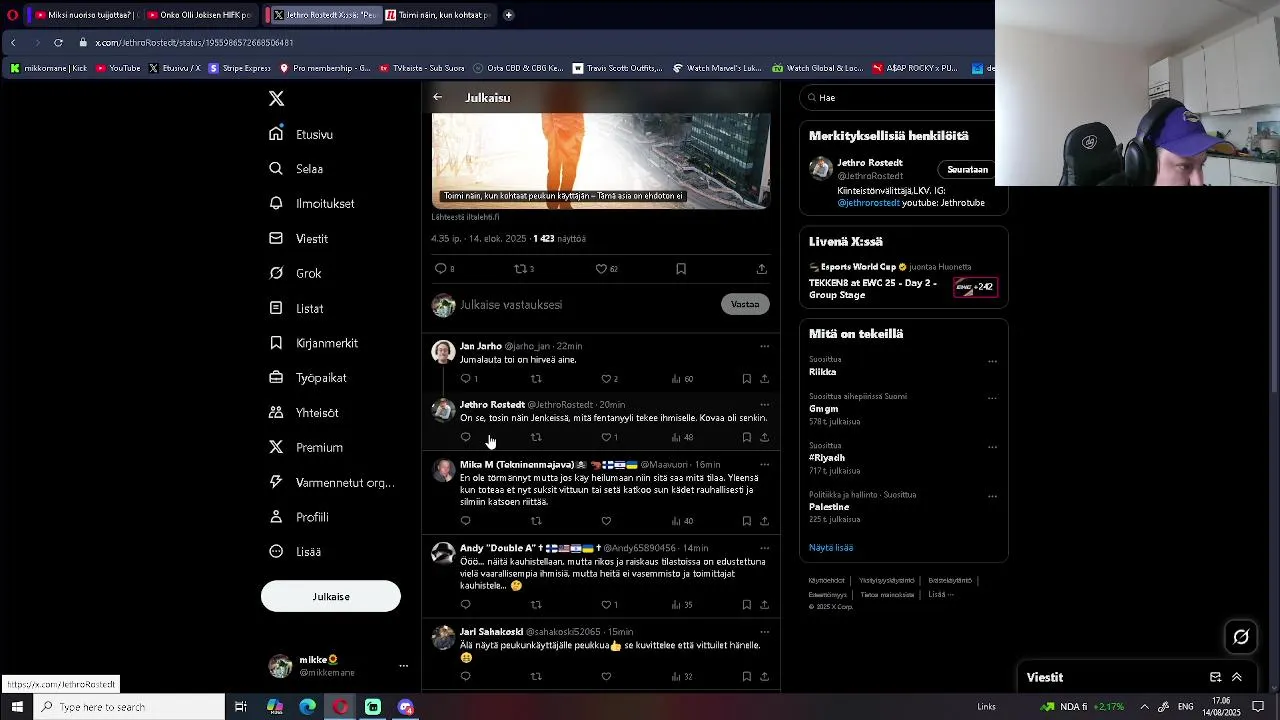Click the Vastaa reply button
The width and height of the screenshot is (1280, 720).
[745, 304]
